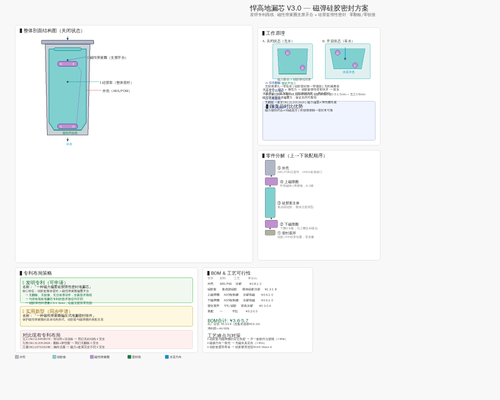Click the lower purple magnet ring in the cross-section
Screen dimensions: 500x400
click(x=68, y=126)
